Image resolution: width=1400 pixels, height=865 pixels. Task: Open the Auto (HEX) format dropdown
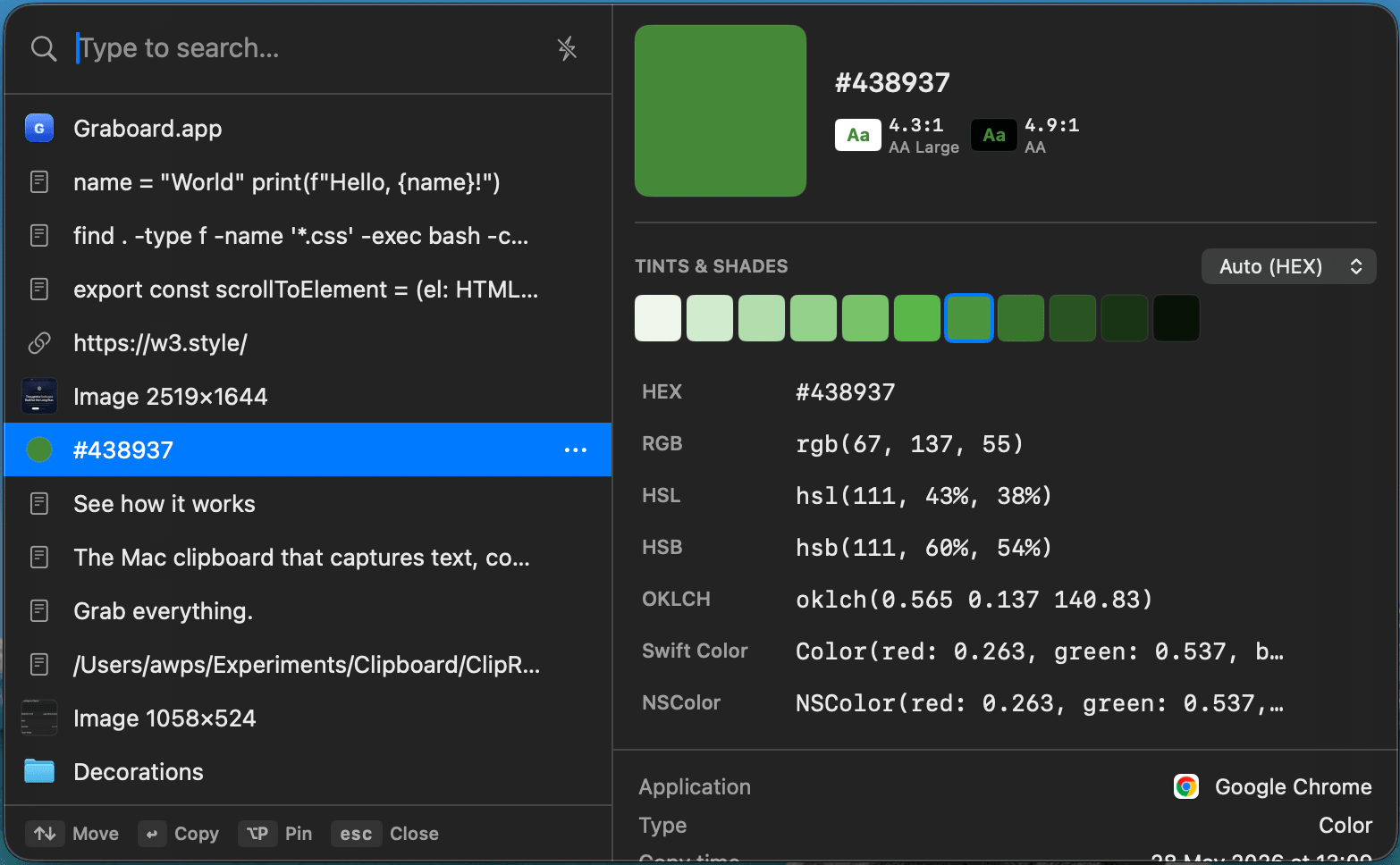click(x=1288, y=266)
